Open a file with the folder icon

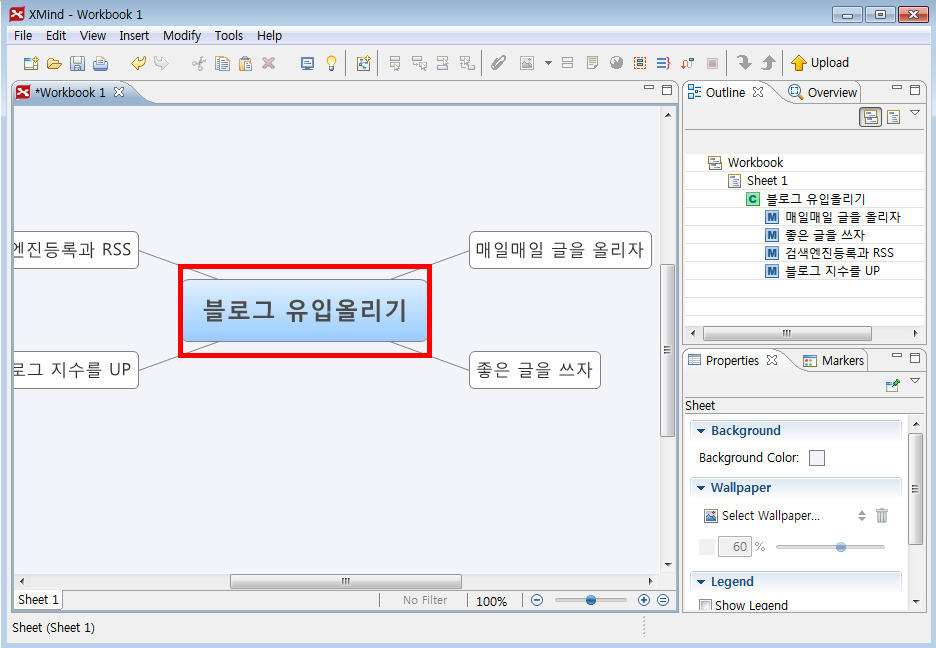(x=54, y=63)
